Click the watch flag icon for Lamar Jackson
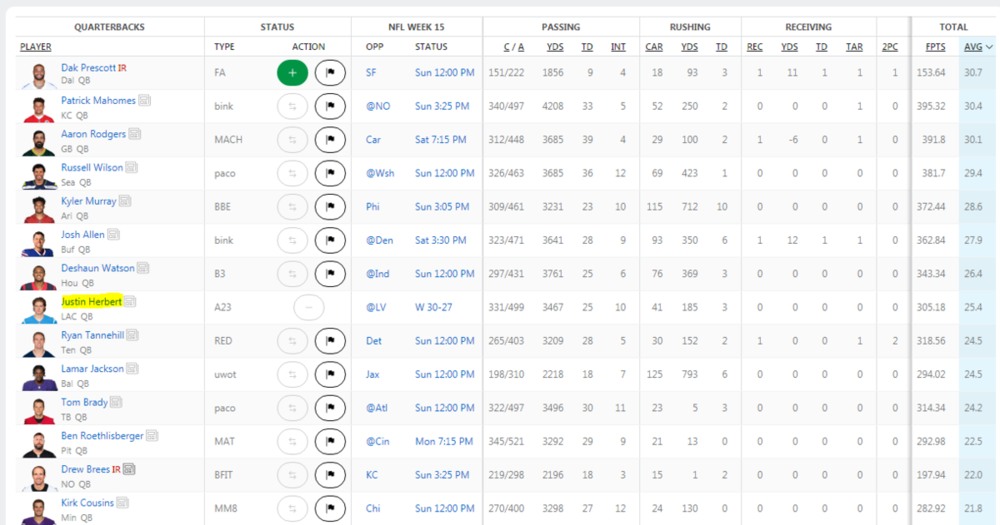The image size is (1000, 525). tap(329, 374)
